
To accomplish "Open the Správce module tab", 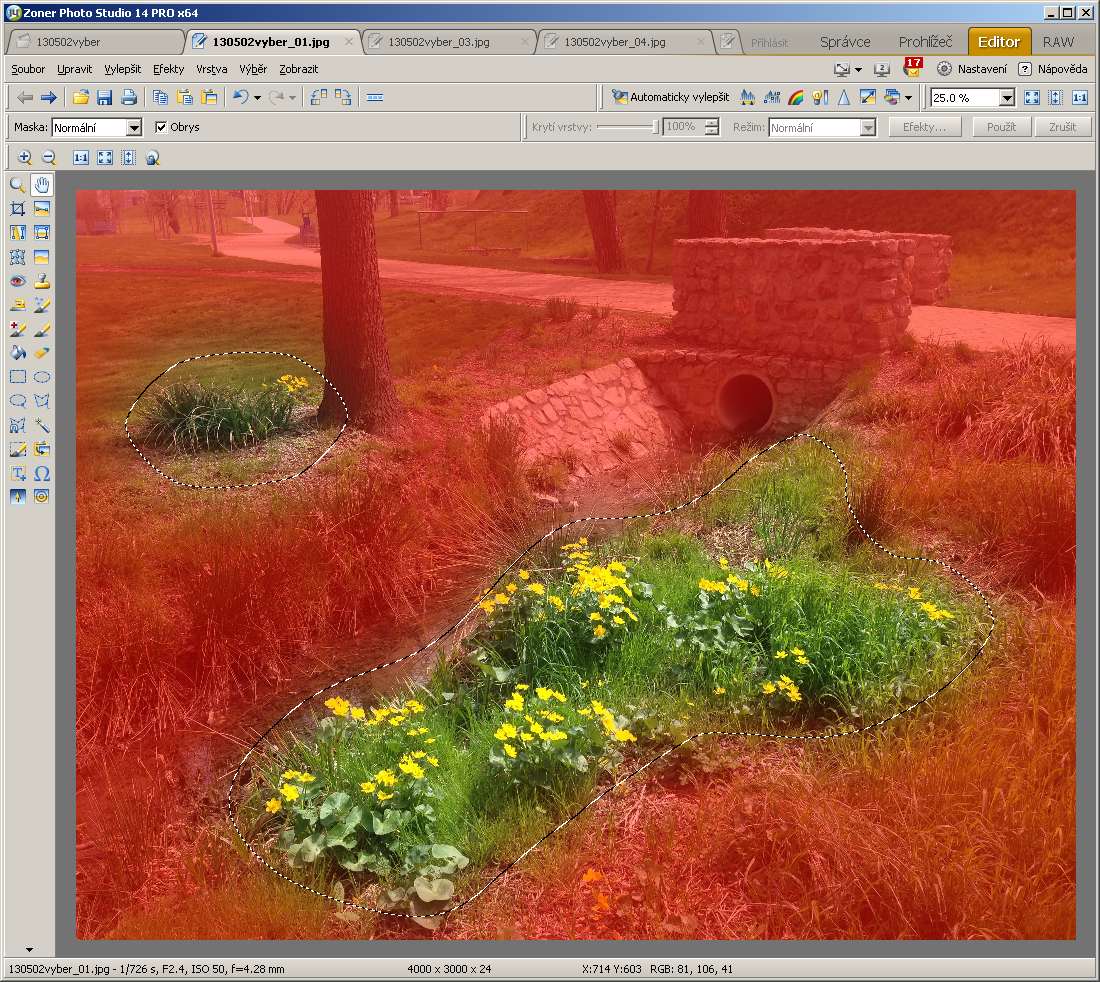I will pos(845,42).
